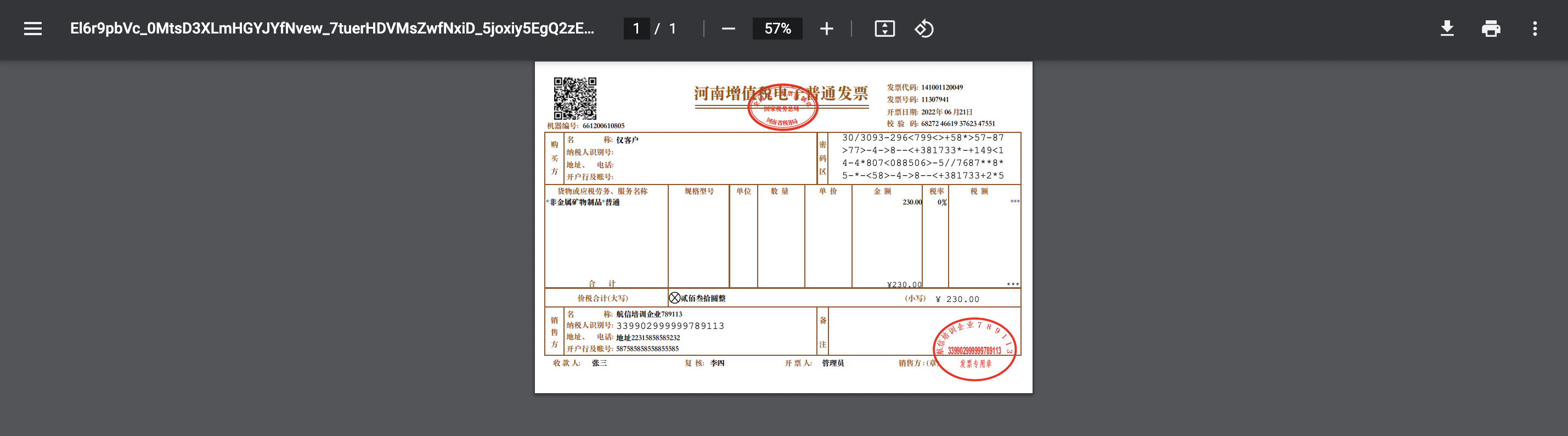
Task: Click the total page count after the slash
Action: click(673, 29)
